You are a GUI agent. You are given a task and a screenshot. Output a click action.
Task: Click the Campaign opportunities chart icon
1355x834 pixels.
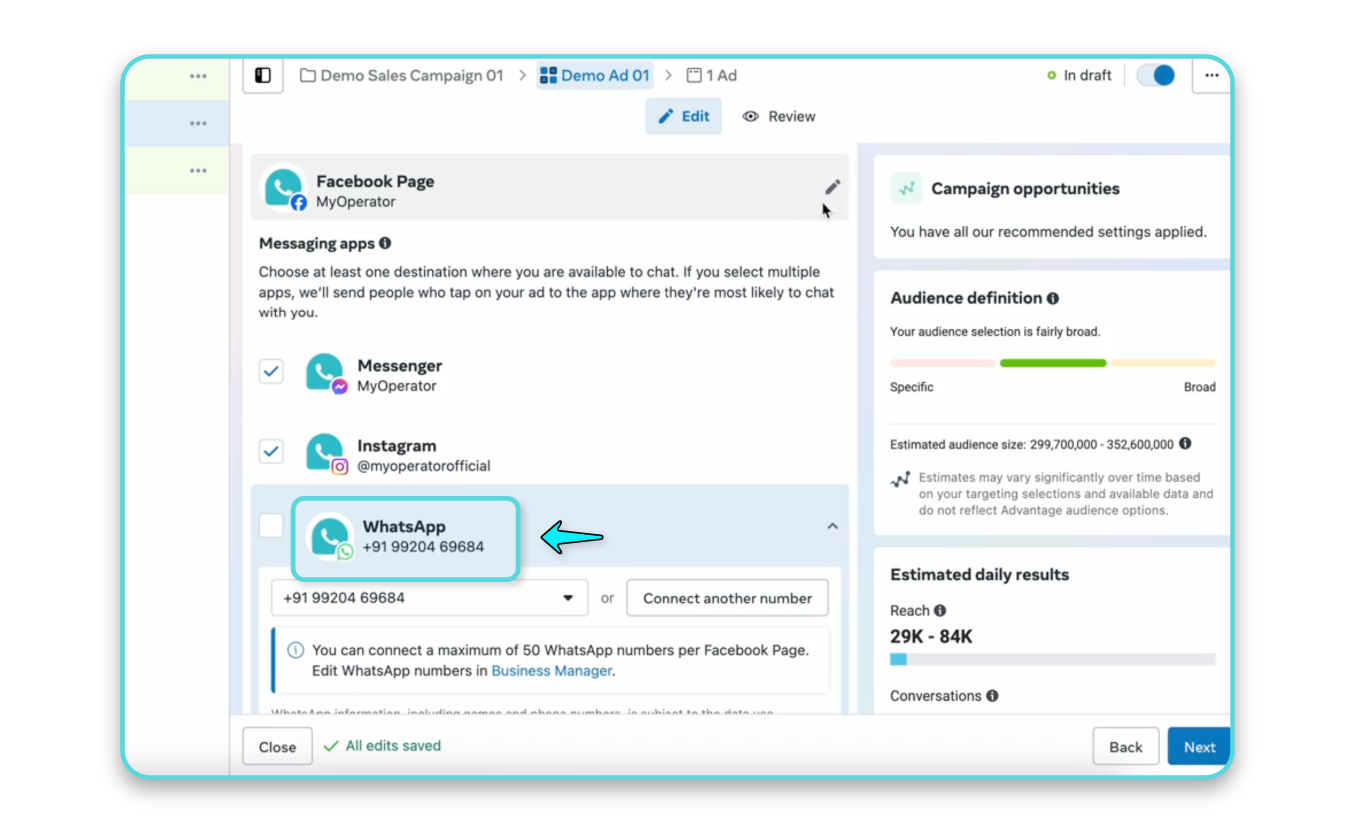pos(905,188)
